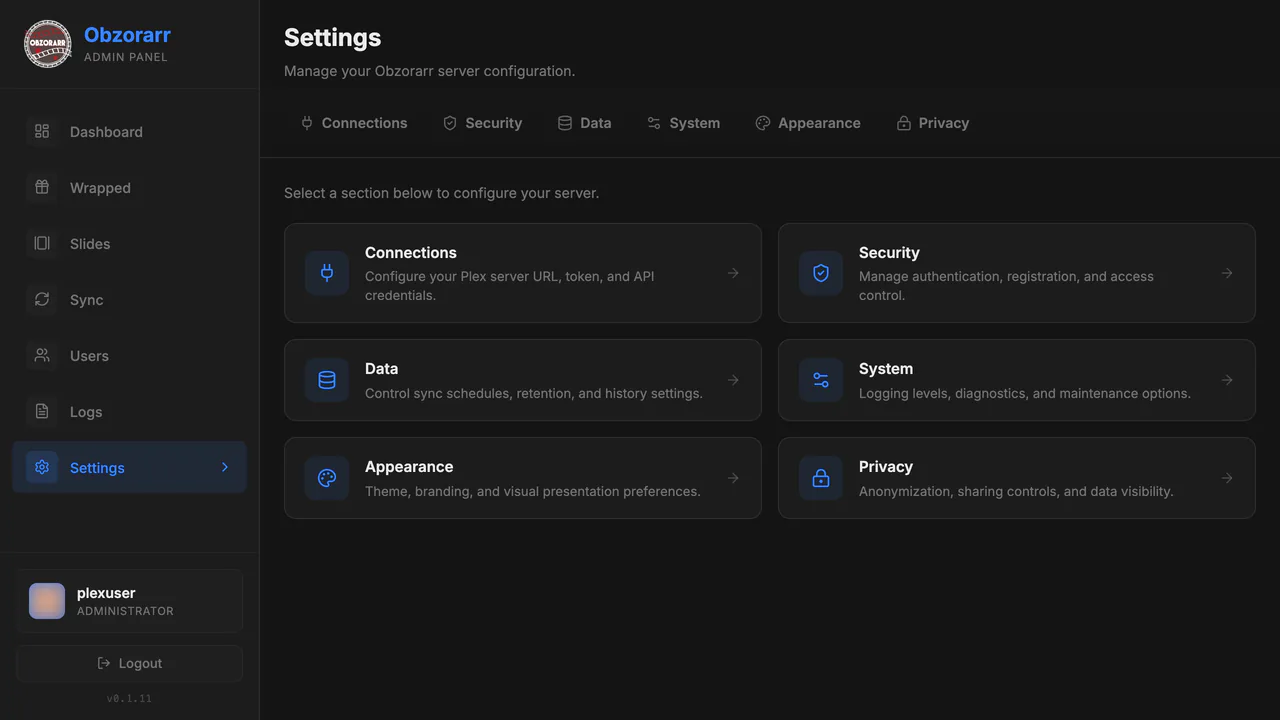Click the ADMINISTRATOR role label
1280x720 pixels.
(x=125, y=611)
